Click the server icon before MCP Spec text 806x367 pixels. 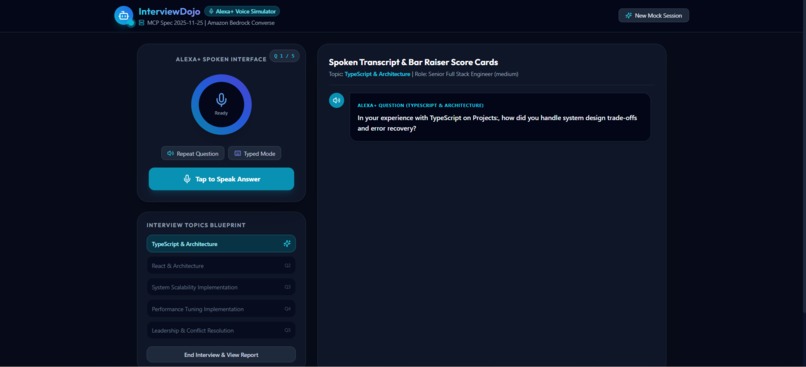pos(141,23)
